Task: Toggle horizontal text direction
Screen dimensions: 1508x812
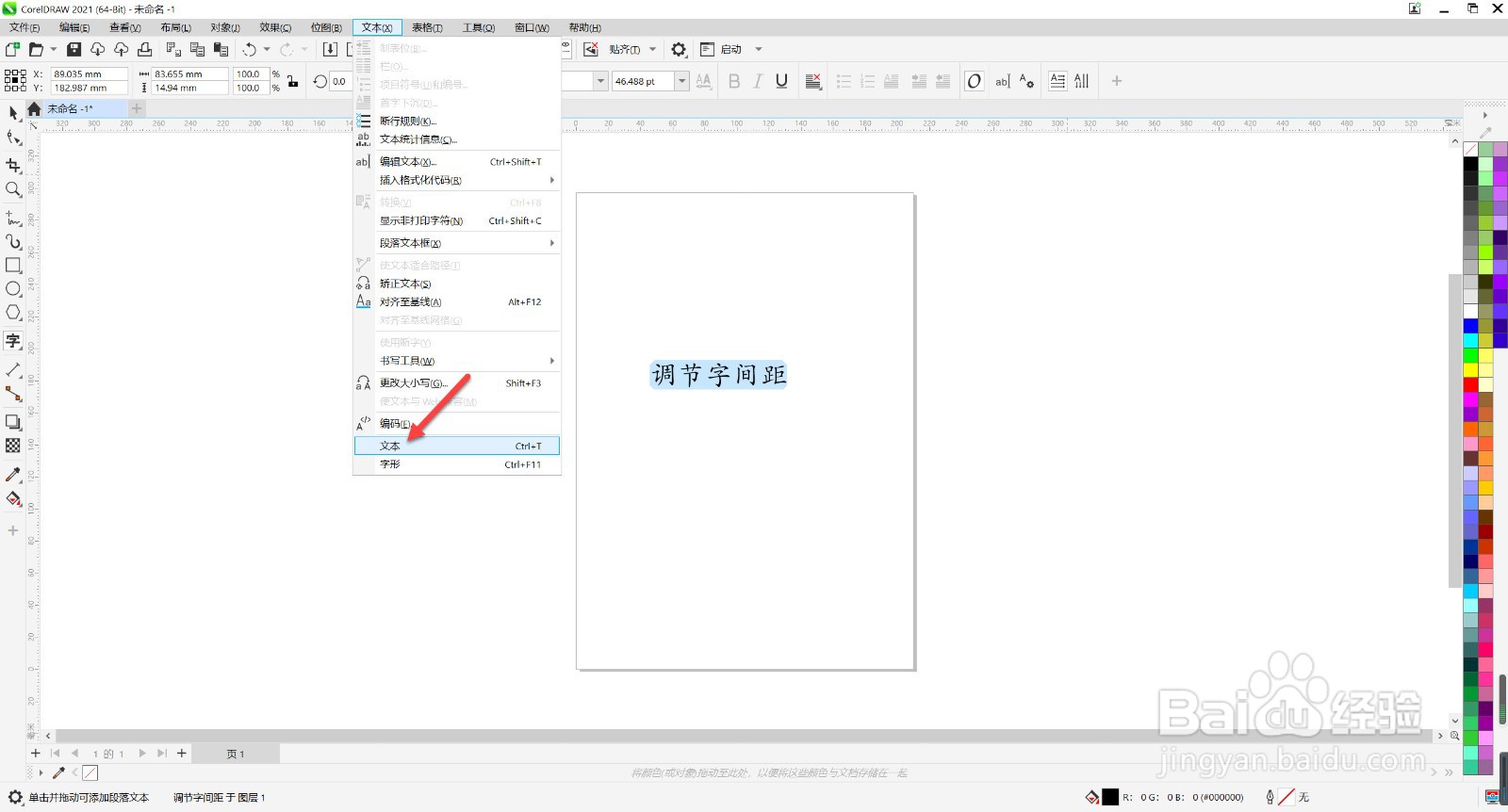Action: tap(1057, 81)
